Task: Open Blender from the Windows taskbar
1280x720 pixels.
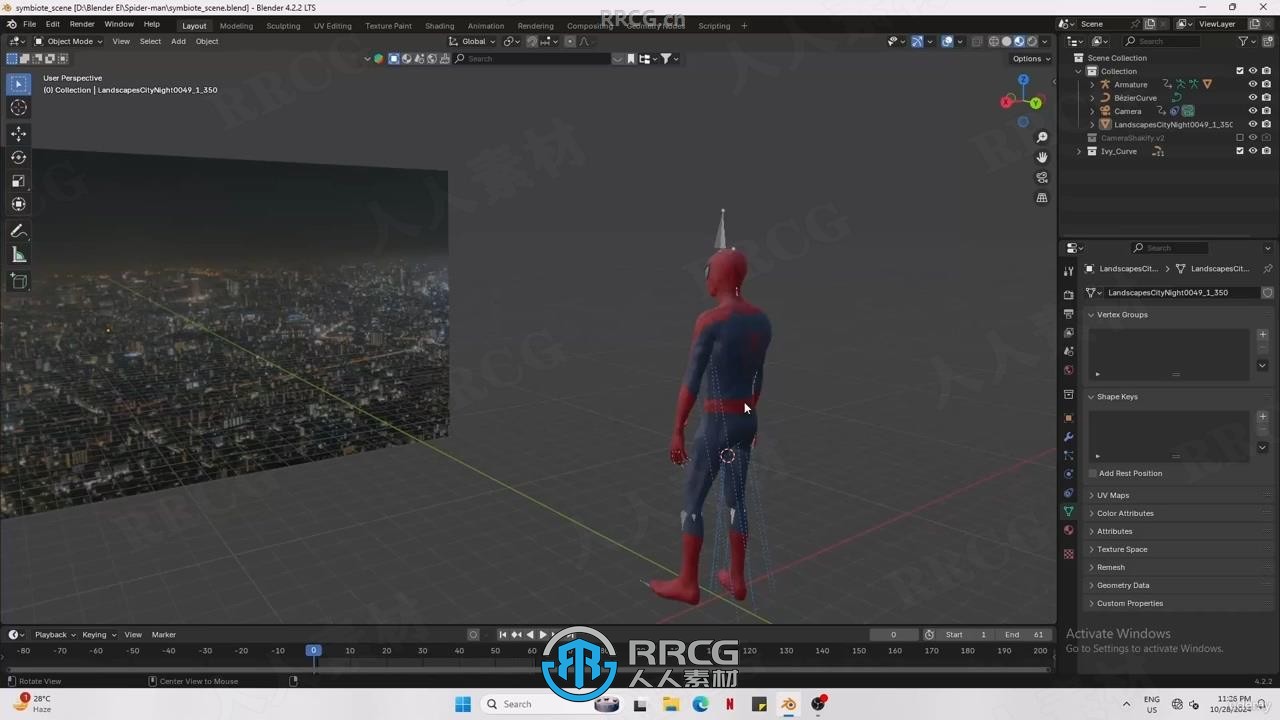Action: 789,704
